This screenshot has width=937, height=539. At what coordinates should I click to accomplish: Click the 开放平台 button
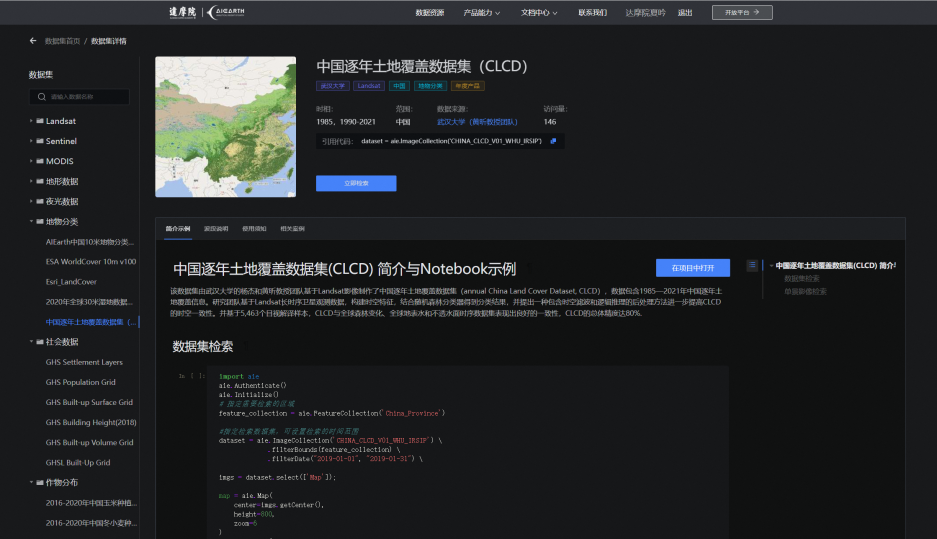click(742, 13)
